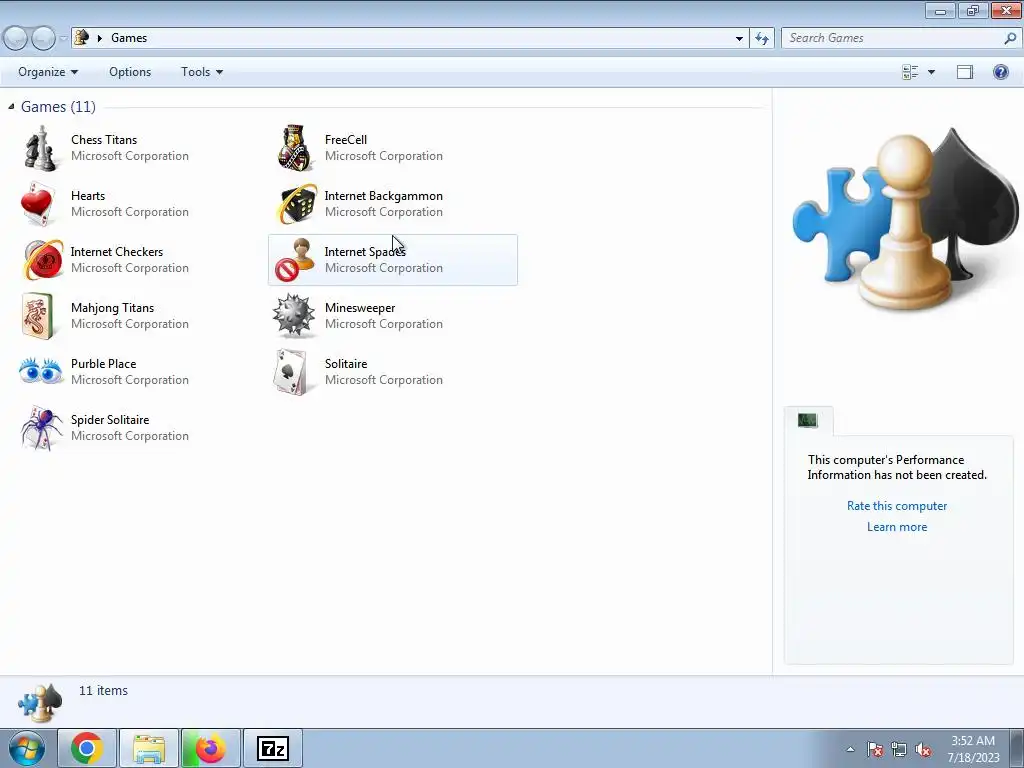Show hidden tray icons arrow
This screenshot has width=1024, height=768.
[x=850, y=749]
